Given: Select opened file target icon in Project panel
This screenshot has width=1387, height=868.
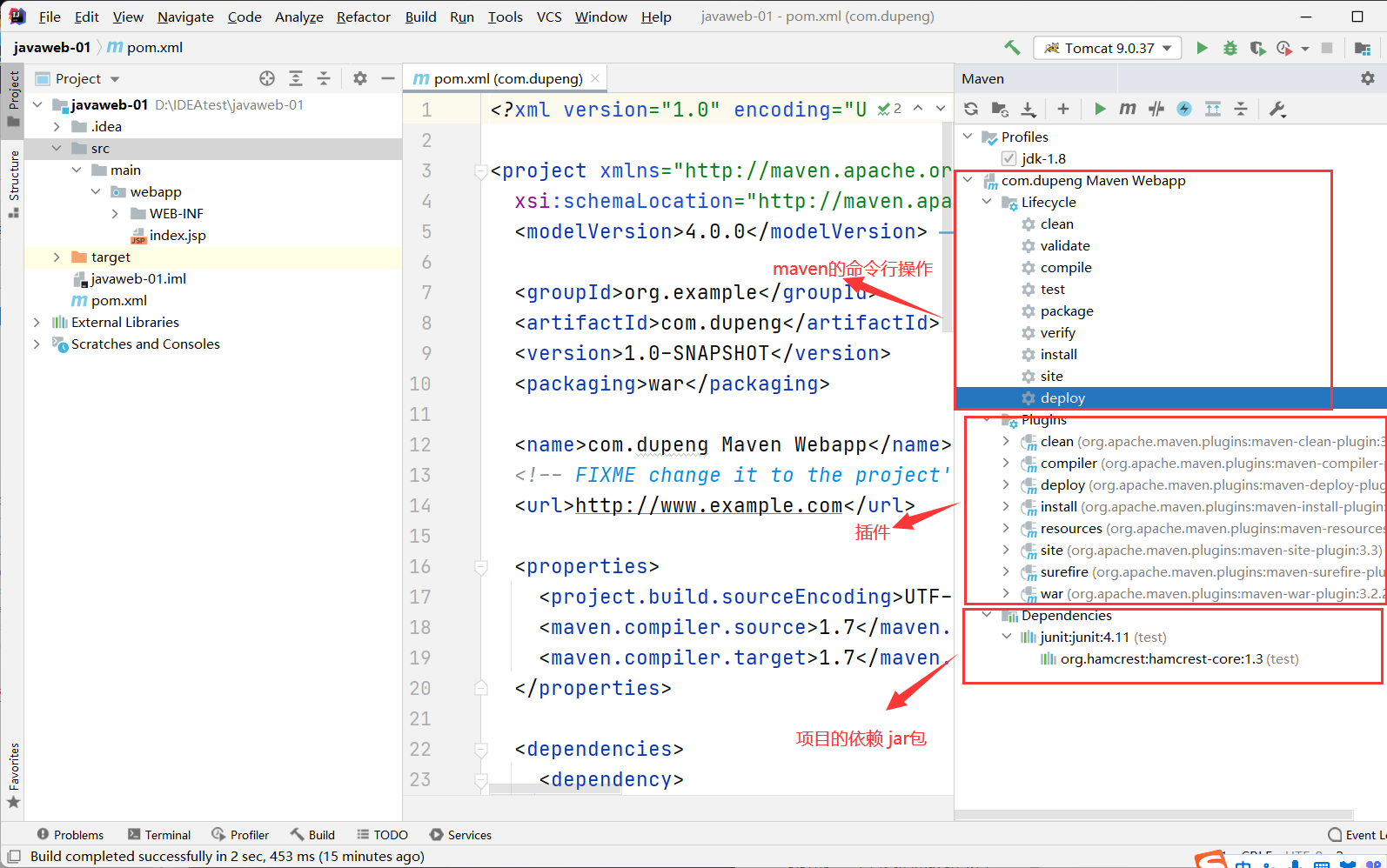Looking at the screenshot, I should click(x=267, y=78).
